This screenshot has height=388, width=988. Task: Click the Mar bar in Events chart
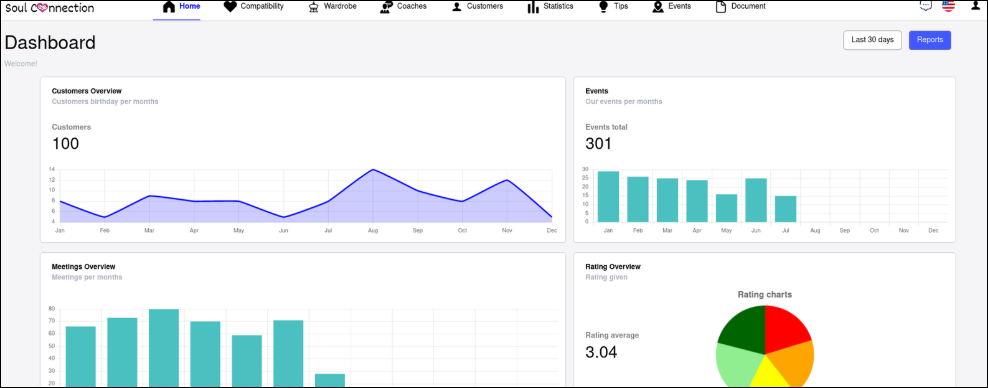pos(667,200)
